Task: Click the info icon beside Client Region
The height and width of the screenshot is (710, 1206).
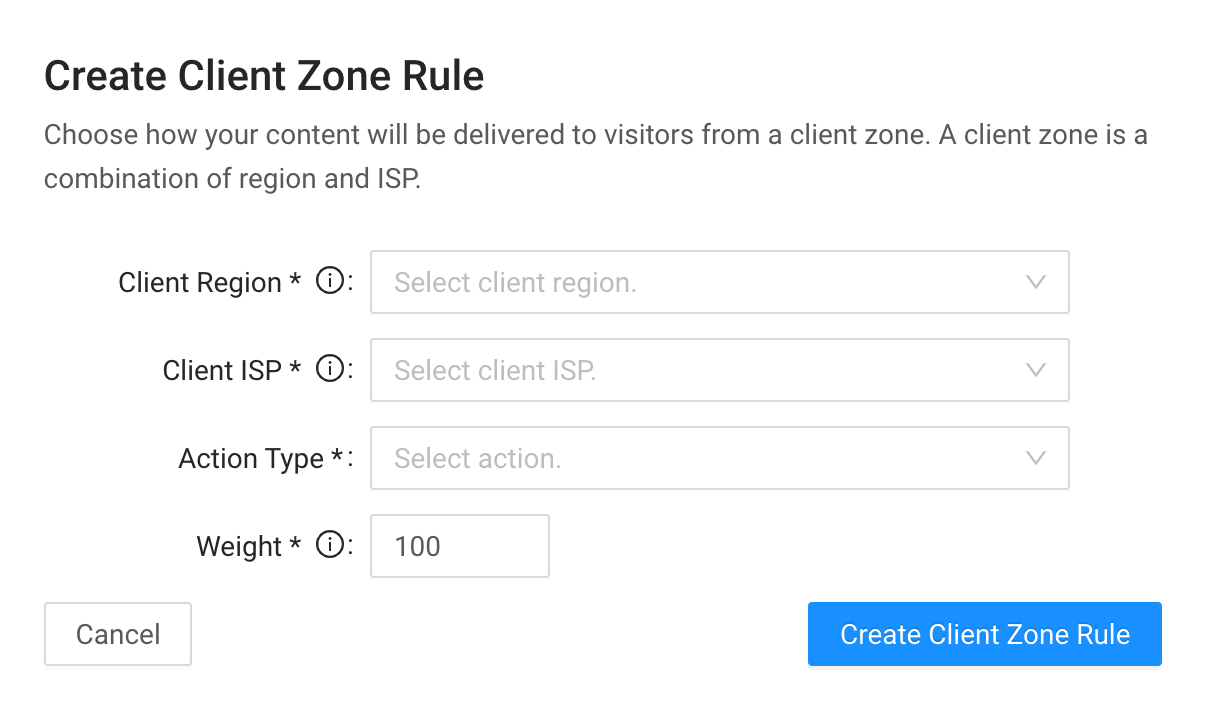Action: pyautogui.click(x=329, y=282)
